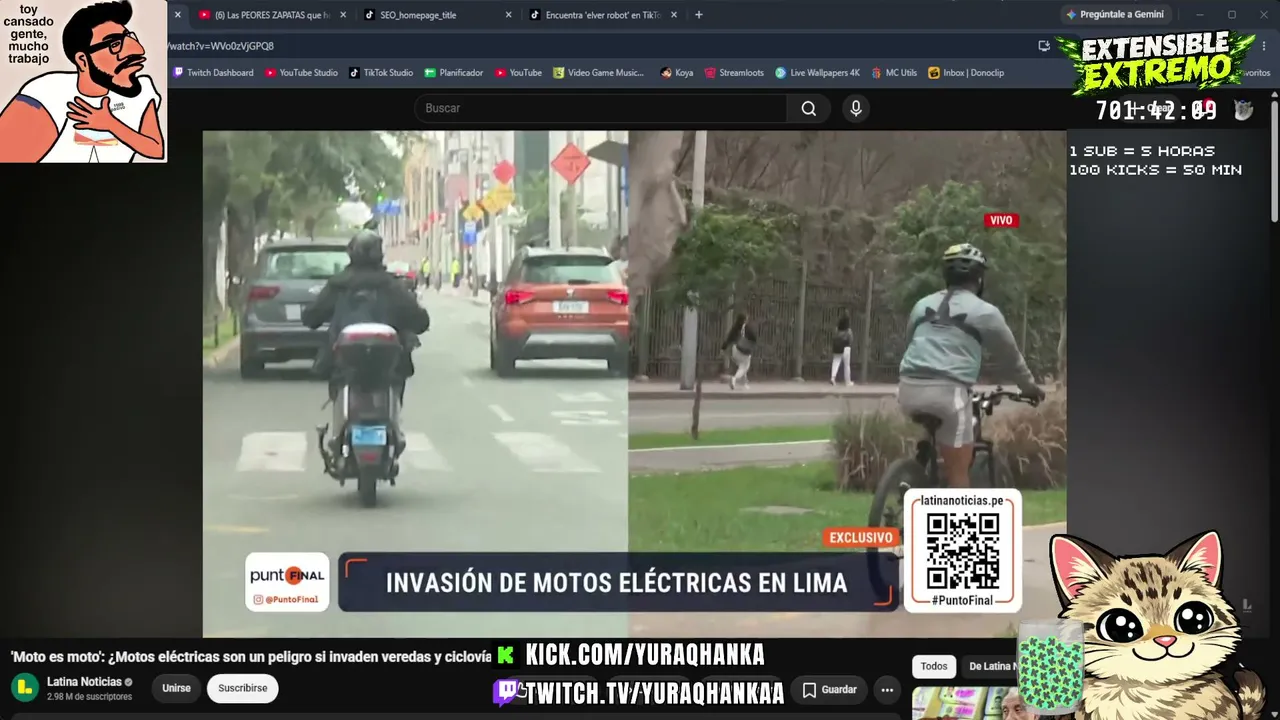The image size is (1280, 720).
Task: Open the more actions three-dot menu
Action: click(x=886, y=689)
